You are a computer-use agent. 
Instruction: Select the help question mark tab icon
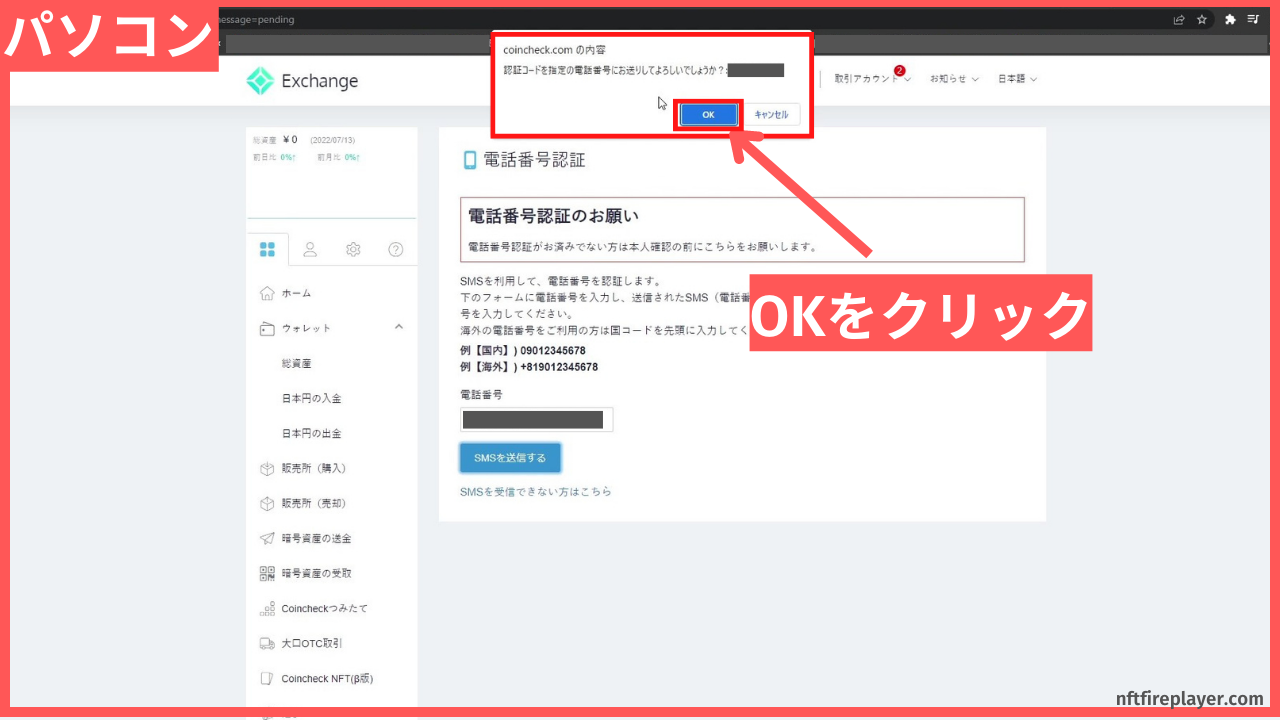(x=396, y=249)
